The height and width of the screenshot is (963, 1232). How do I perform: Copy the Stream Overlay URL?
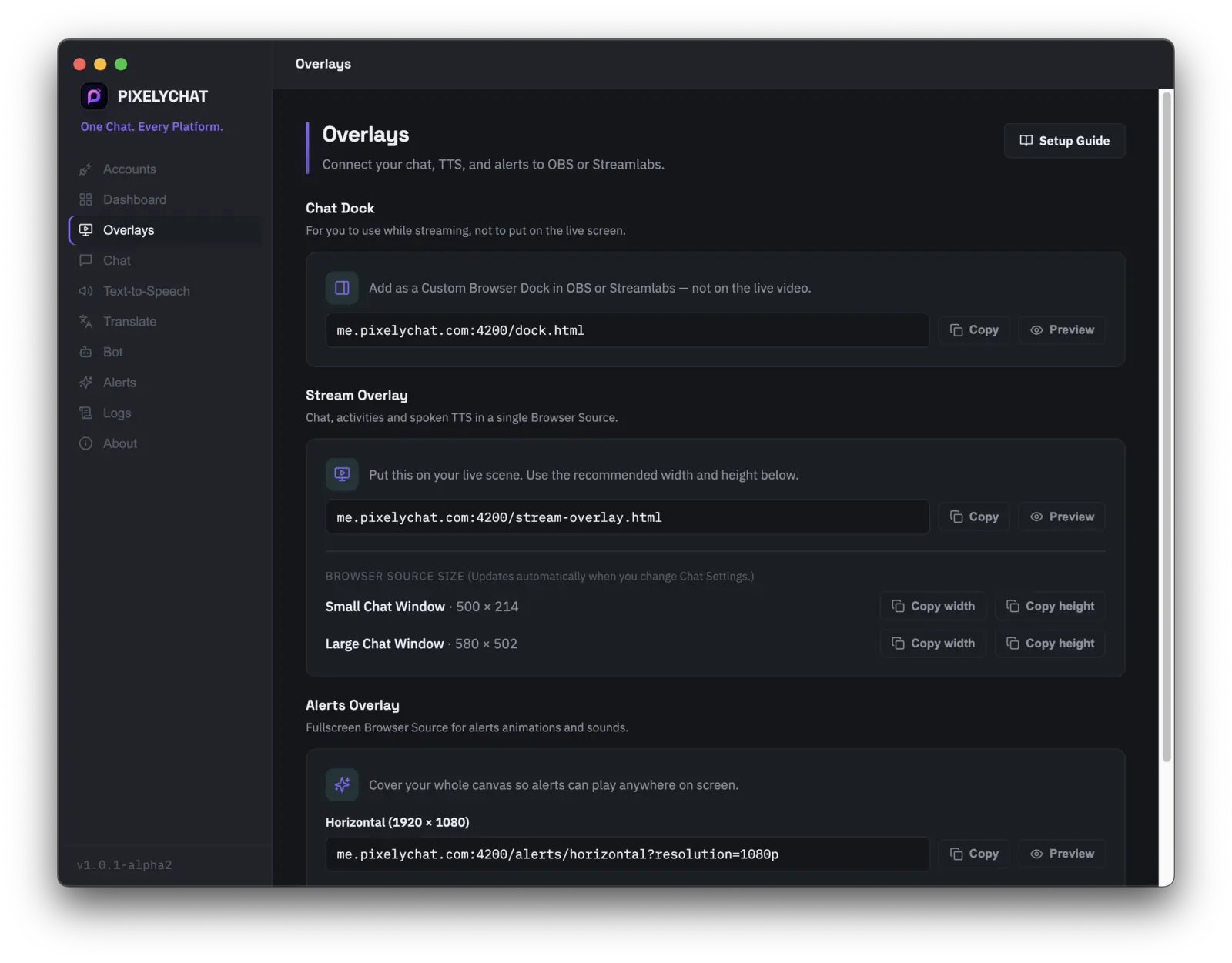pos(974,517)
